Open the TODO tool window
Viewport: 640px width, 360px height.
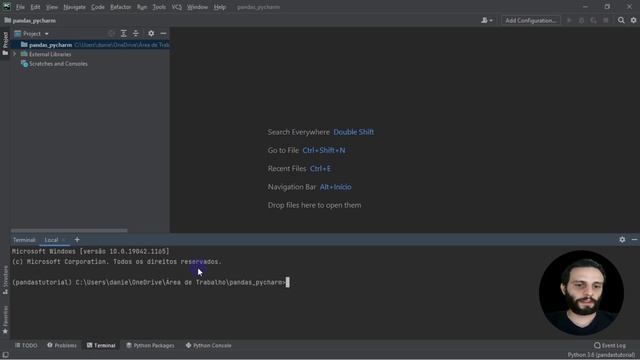click(26, 345)
